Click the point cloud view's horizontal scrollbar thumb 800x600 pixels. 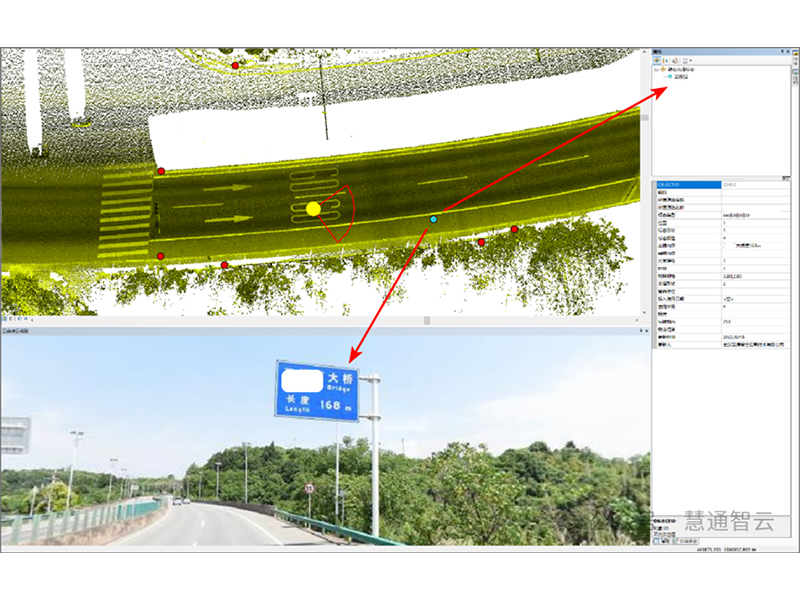[x=427, y=320]
